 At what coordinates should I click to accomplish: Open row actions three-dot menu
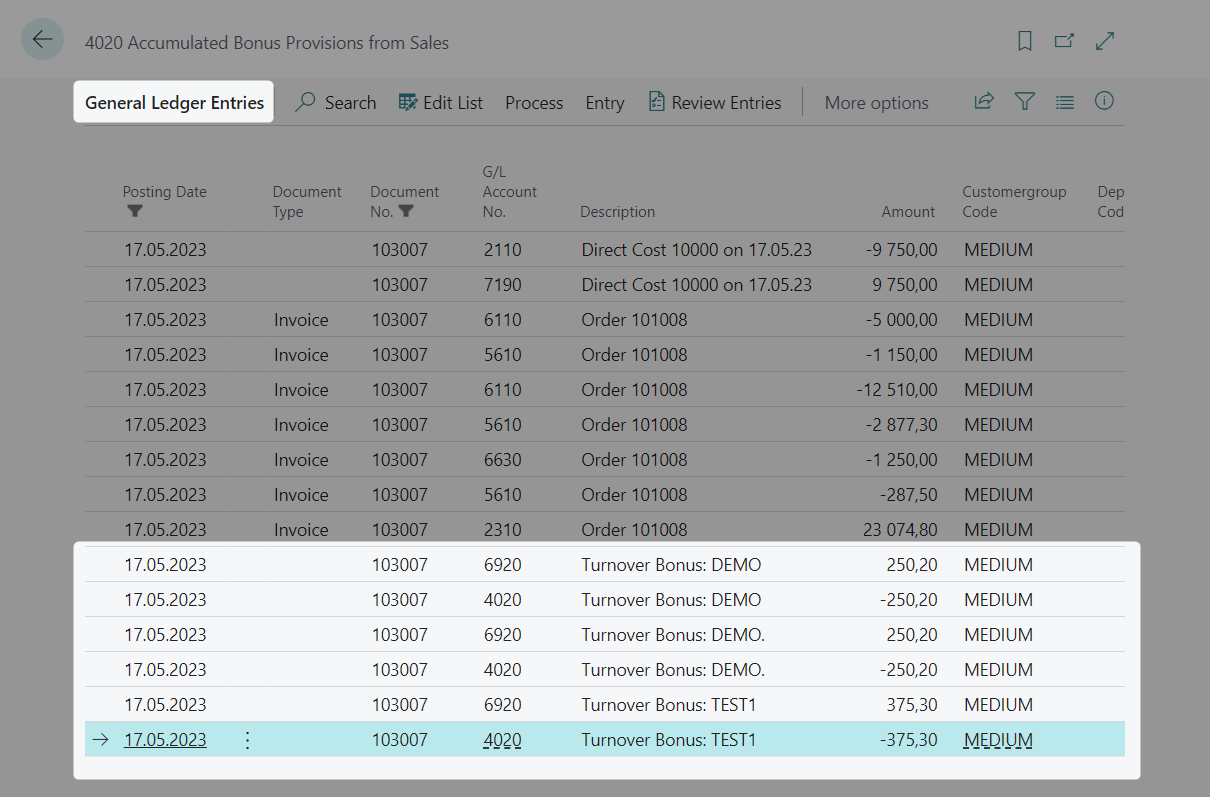(x=248, y=740)
